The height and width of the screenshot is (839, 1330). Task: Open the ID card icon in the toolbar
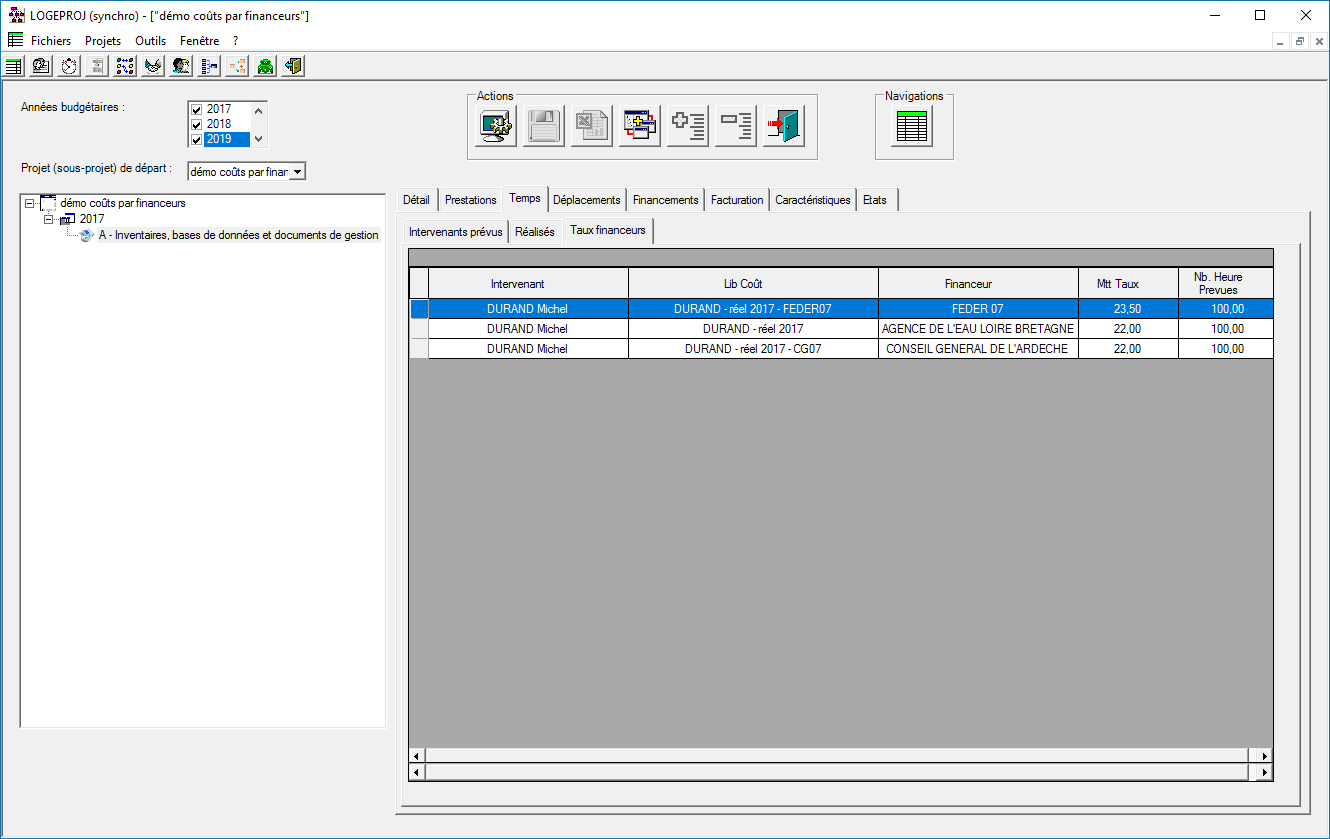coord(41,67)
